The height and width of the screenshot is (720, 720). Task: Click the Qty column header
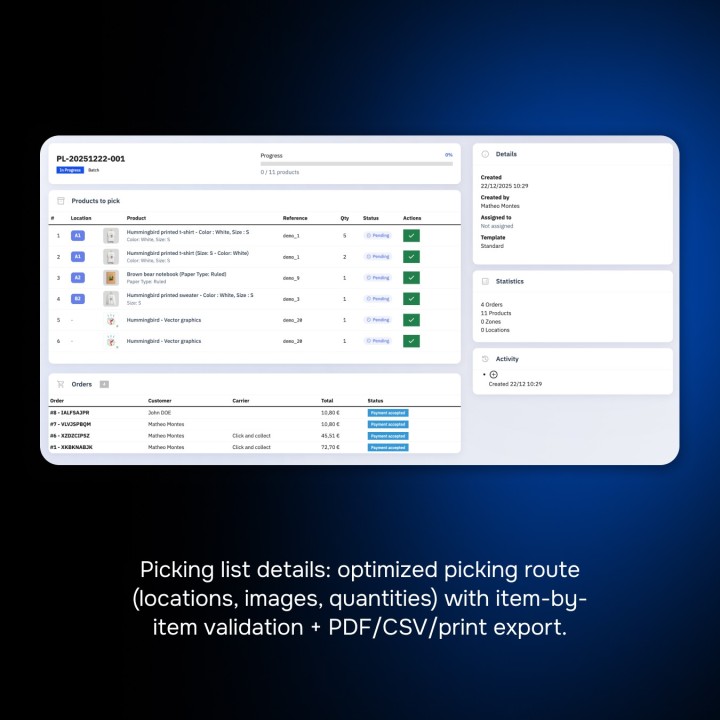[x=344, y=218]
